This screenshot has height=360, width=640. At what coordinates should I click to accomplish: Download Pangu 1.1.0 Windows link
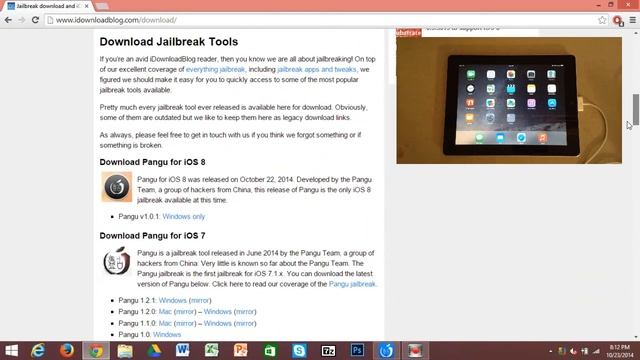pyautogui.click(x=218, y=323)
